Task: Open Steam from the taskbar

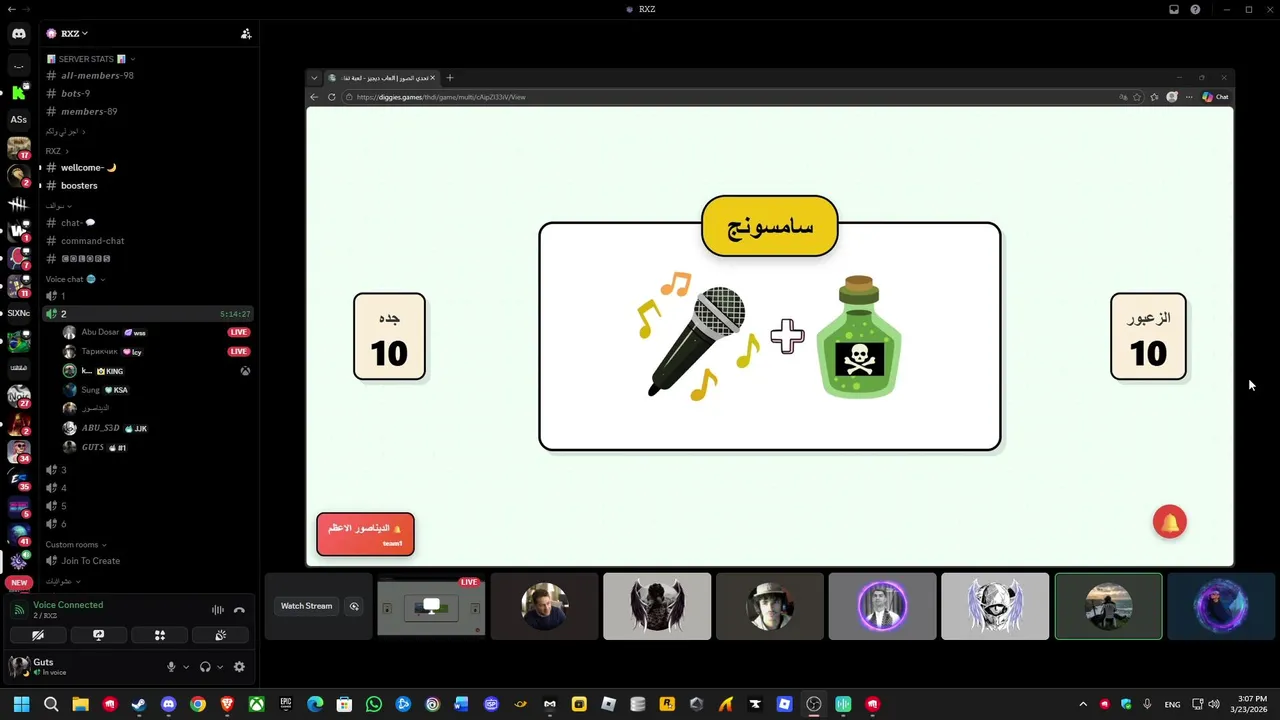Action: (139, 704)
